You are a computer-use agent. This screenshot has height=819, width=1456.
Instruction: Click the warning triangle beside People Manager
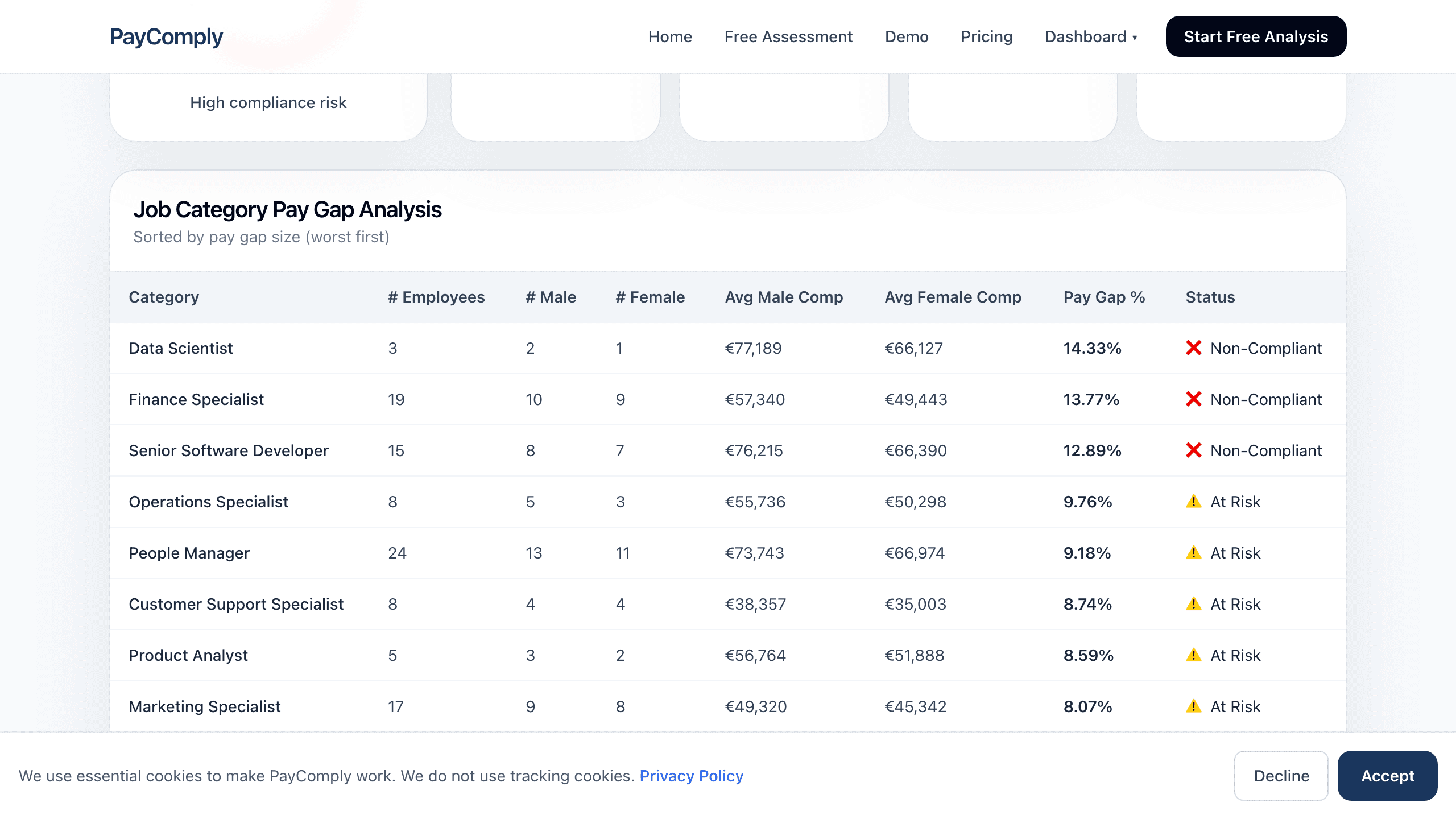(1194, 552)
